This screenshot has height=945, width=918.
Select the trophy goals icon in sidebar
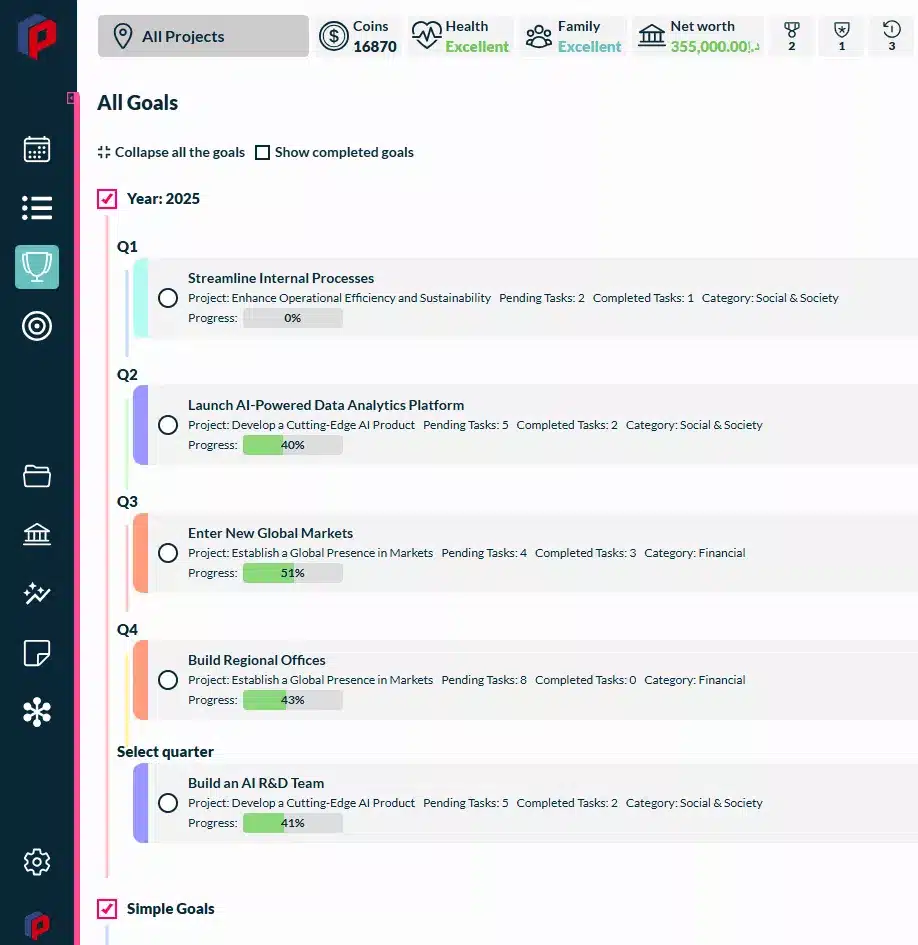[37, 267]
